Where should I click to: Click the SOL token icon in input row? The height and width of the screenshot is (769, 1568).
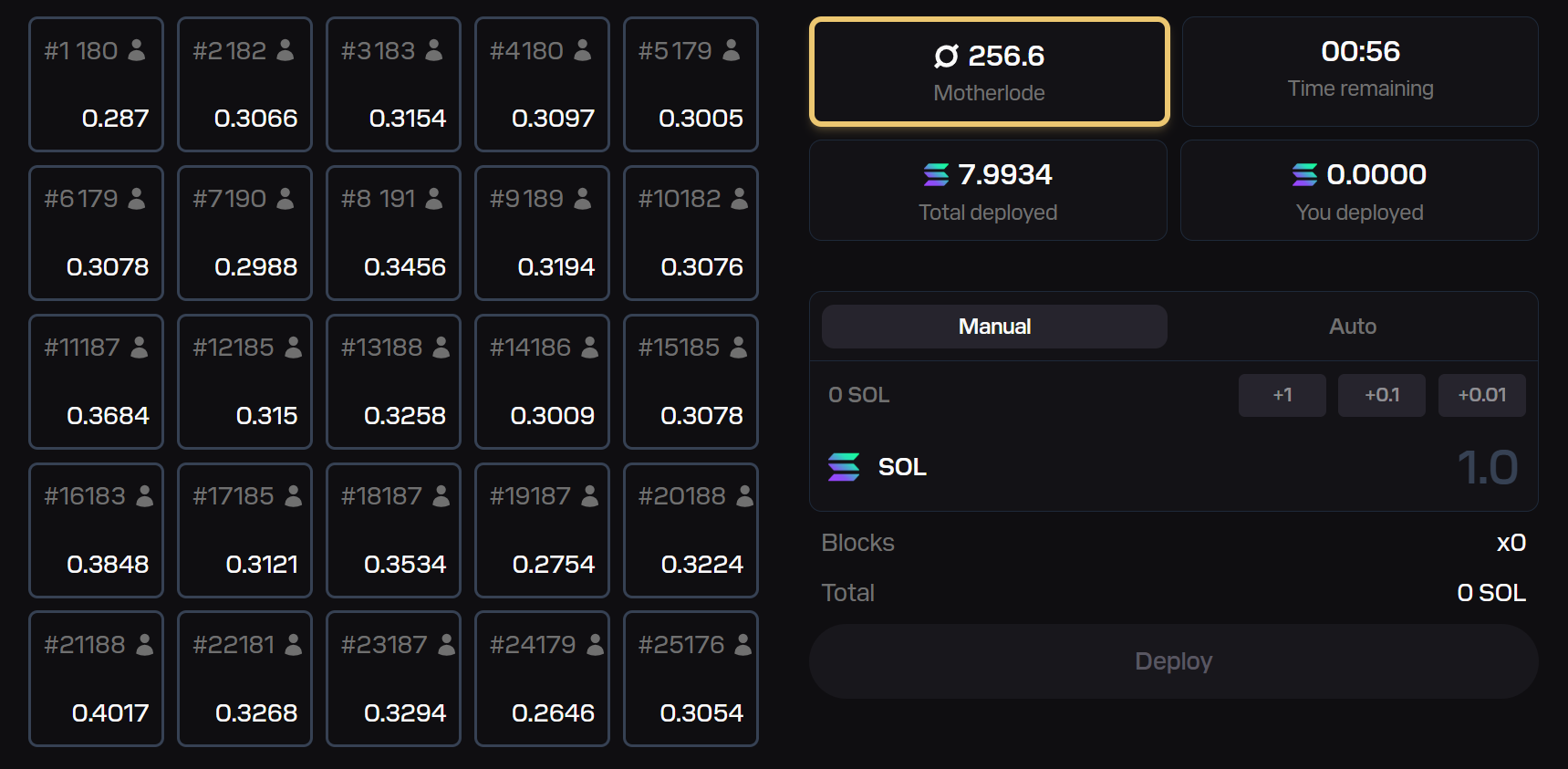844,467
